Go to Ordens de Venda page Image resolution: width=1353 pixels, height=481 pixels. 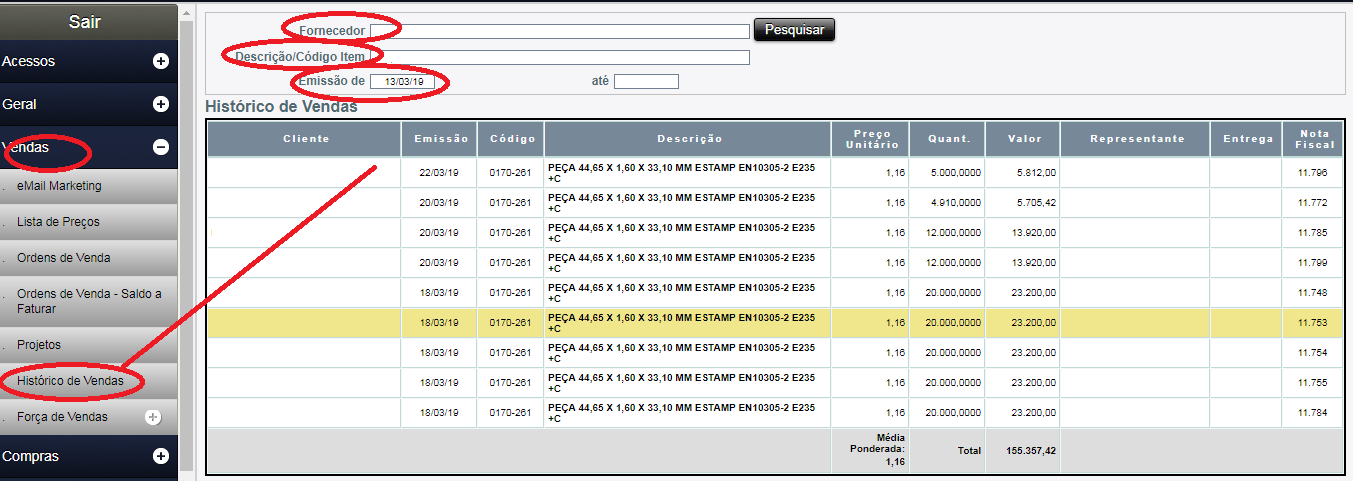tap(63, 258)
